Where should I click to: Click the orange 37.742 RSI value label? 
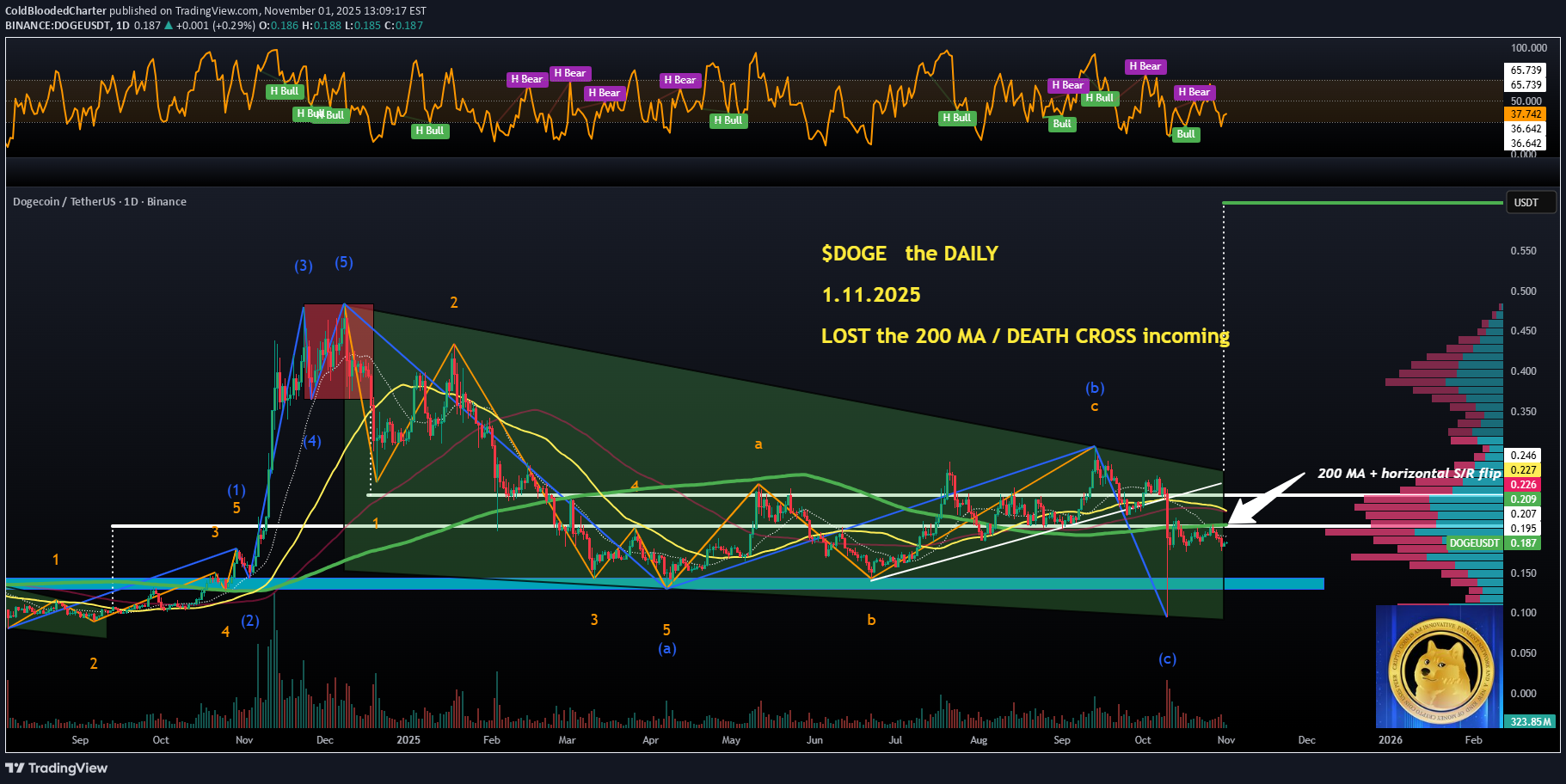[x=1526, y=114]
